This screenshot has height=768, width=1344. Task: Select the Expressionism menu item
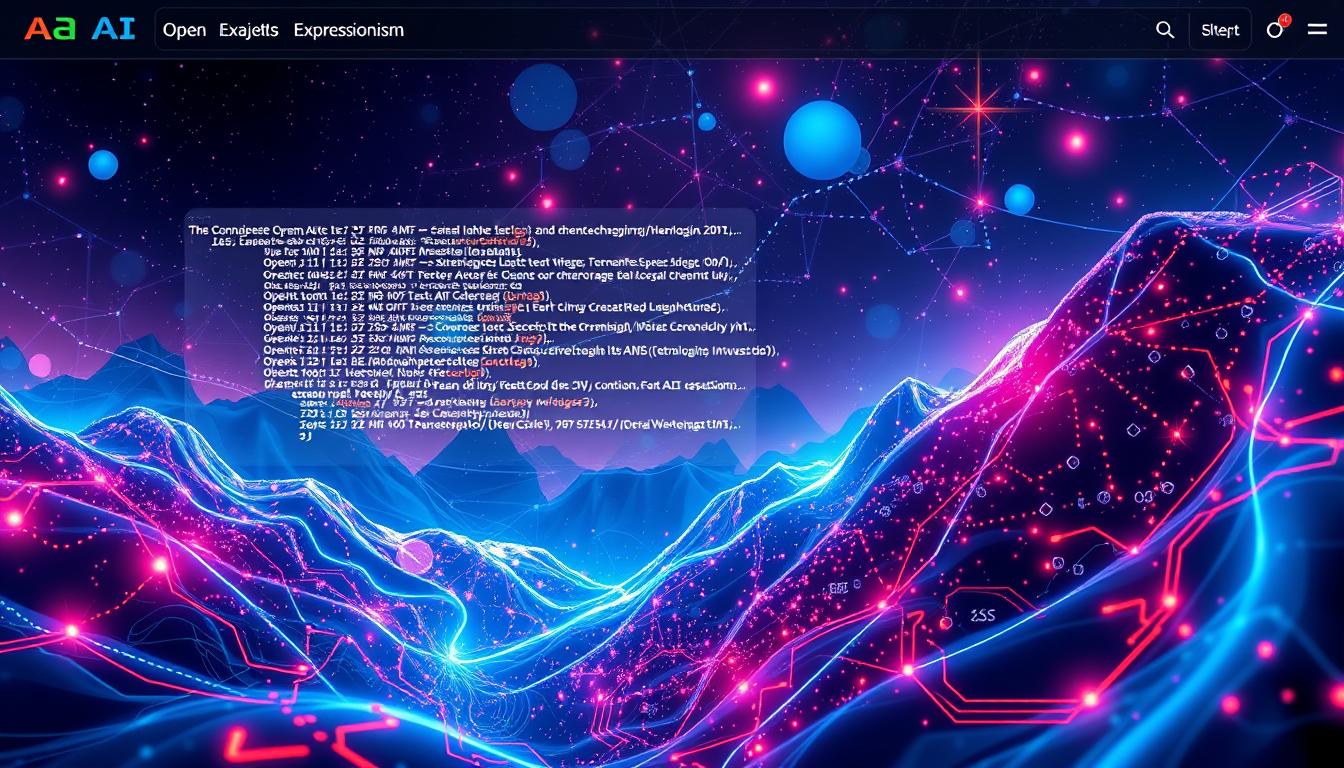349,30
